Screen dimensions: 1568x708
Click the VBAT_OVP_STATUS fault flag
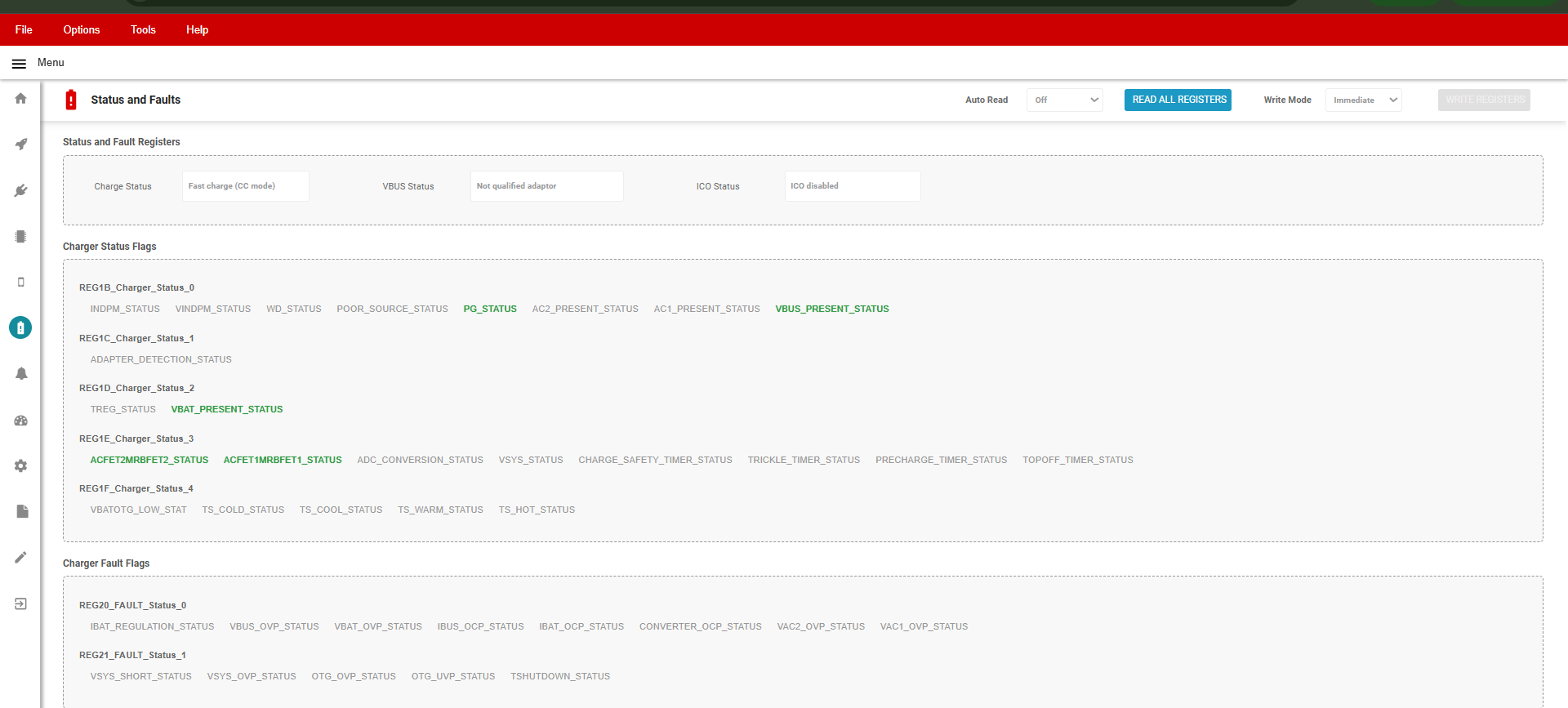coord(378,626)
